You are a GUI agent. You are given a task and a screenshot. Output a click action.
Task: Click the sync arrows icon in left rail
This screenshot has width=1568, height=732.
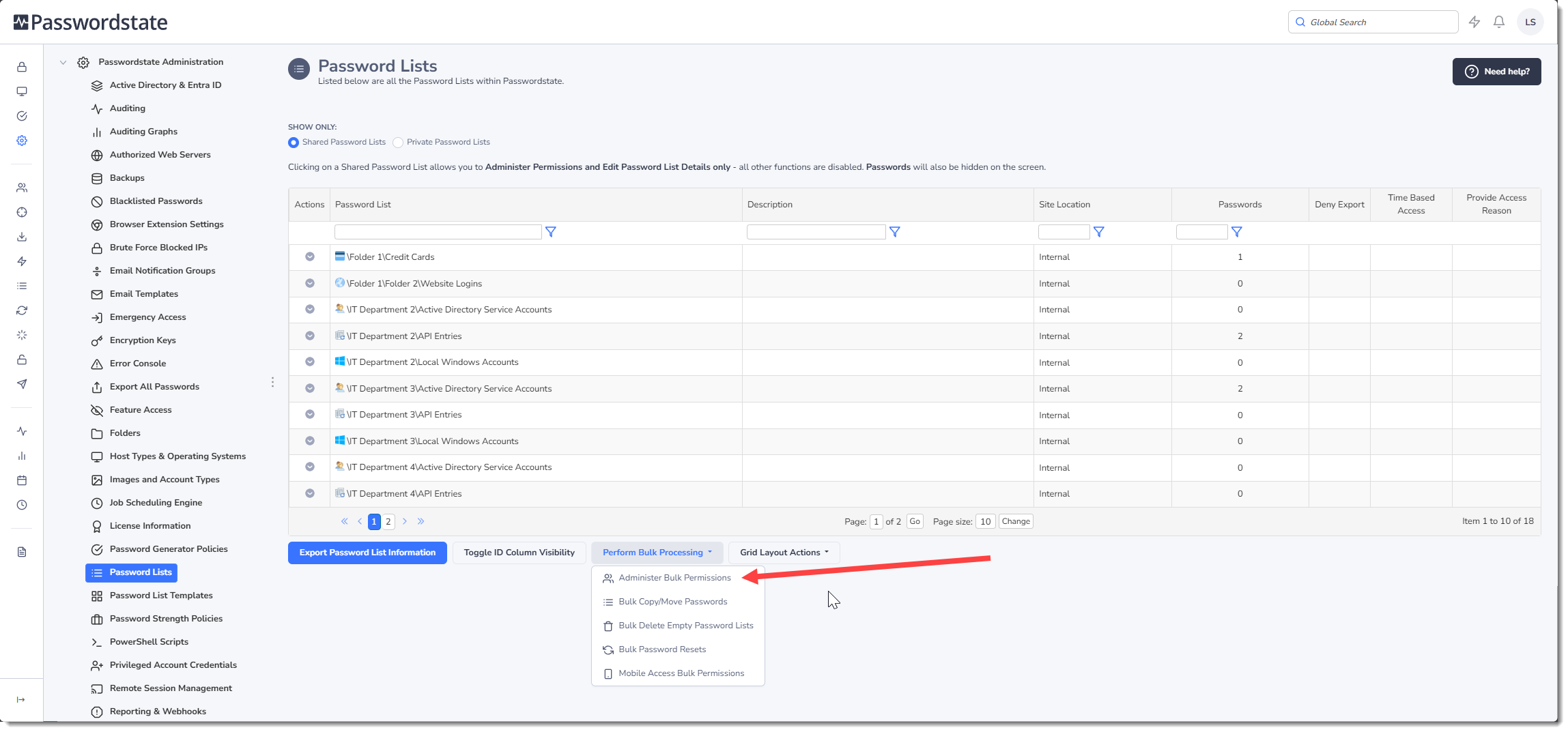tap(22, 310)
